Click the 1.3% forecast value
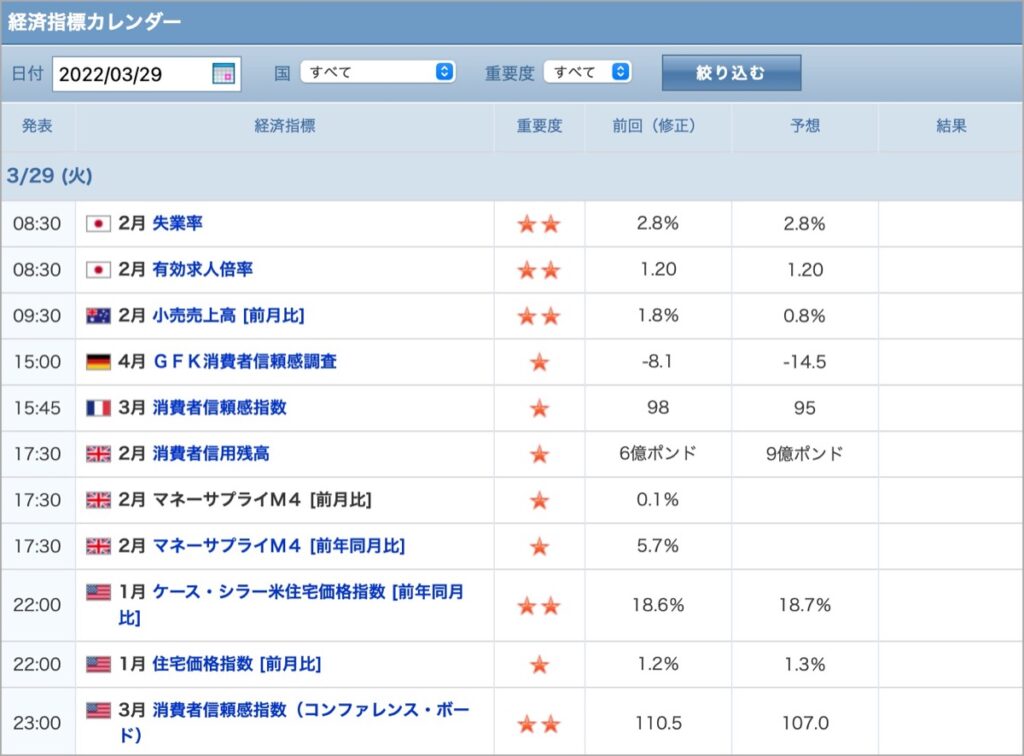The width and height of the screenshot is (1024, 756). (805, 665)
